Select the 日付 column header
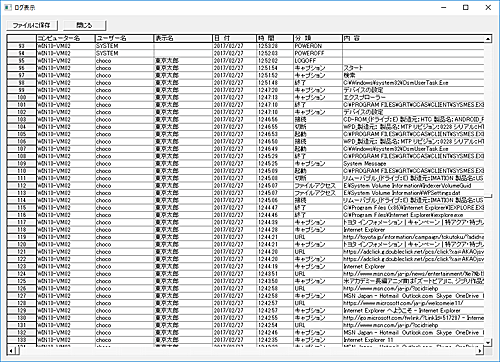The height and width of the screenshot is (362, 500). 235,38
